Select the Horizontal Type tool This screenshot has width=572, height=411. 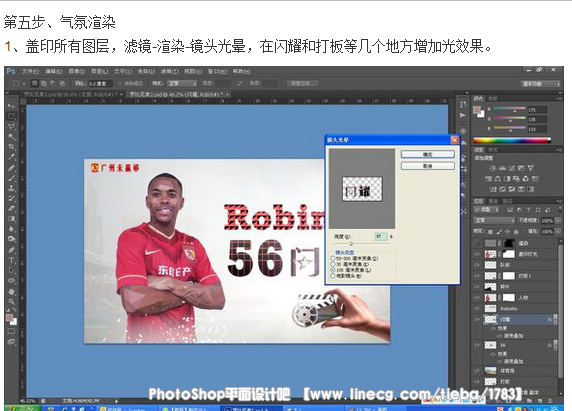(11, 260)
